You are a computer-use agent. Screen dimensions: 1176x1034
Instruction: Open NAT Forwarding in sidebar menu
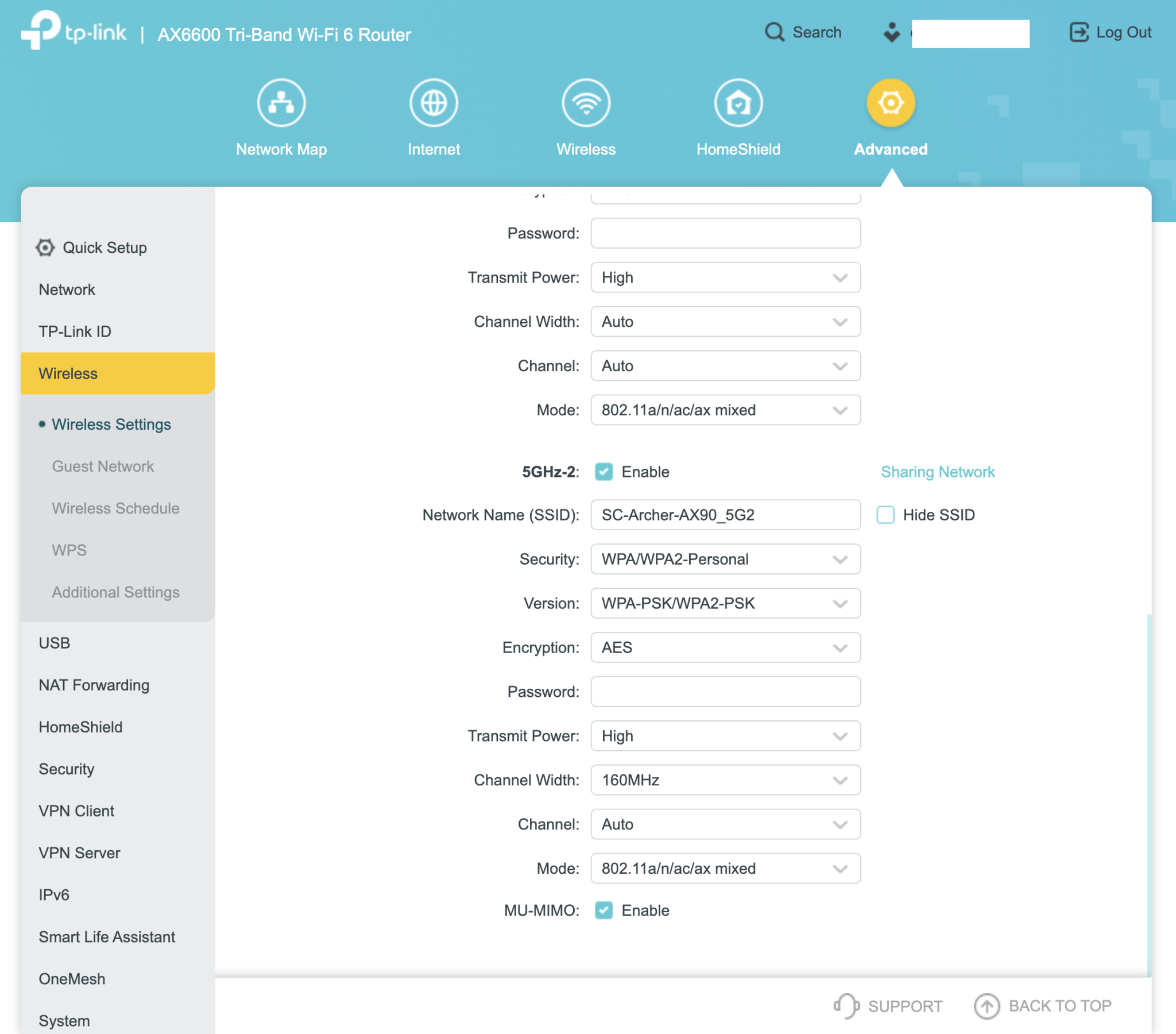click(x=94, y=685)
